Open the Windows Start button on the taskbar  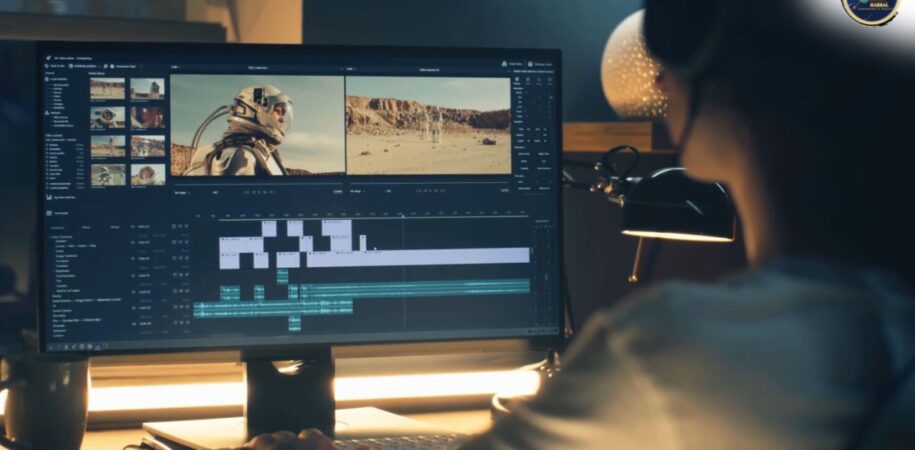pyautogui.click(x=49, y=346)
